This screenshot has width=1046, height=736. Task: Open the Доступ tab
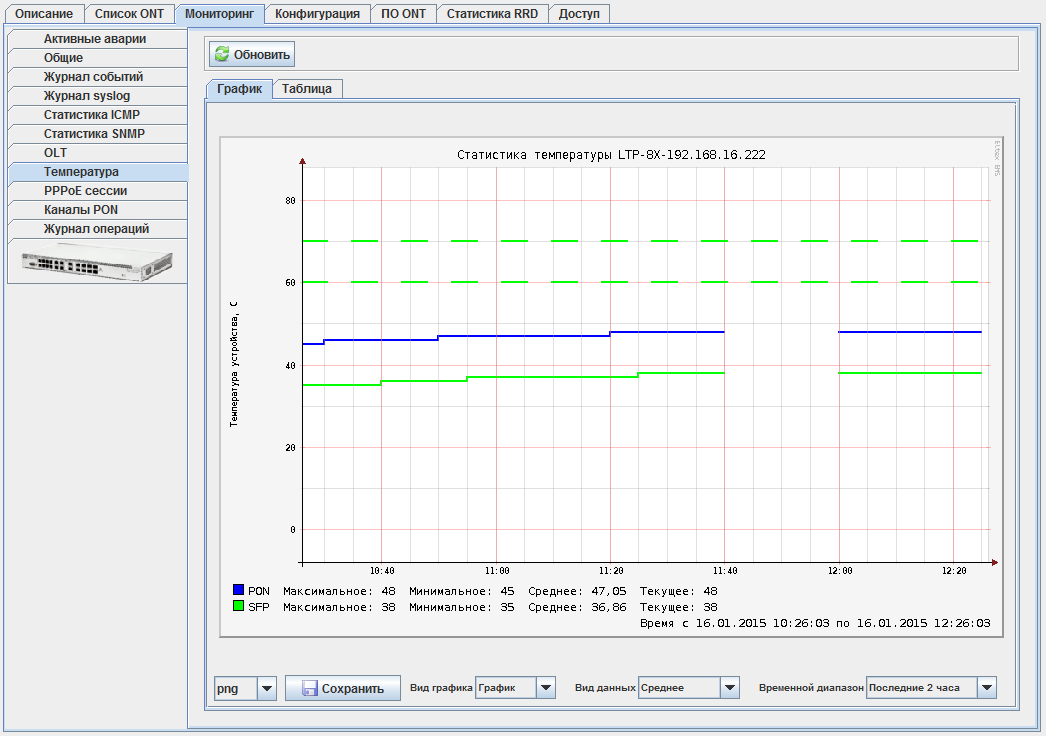pos(579,14)
